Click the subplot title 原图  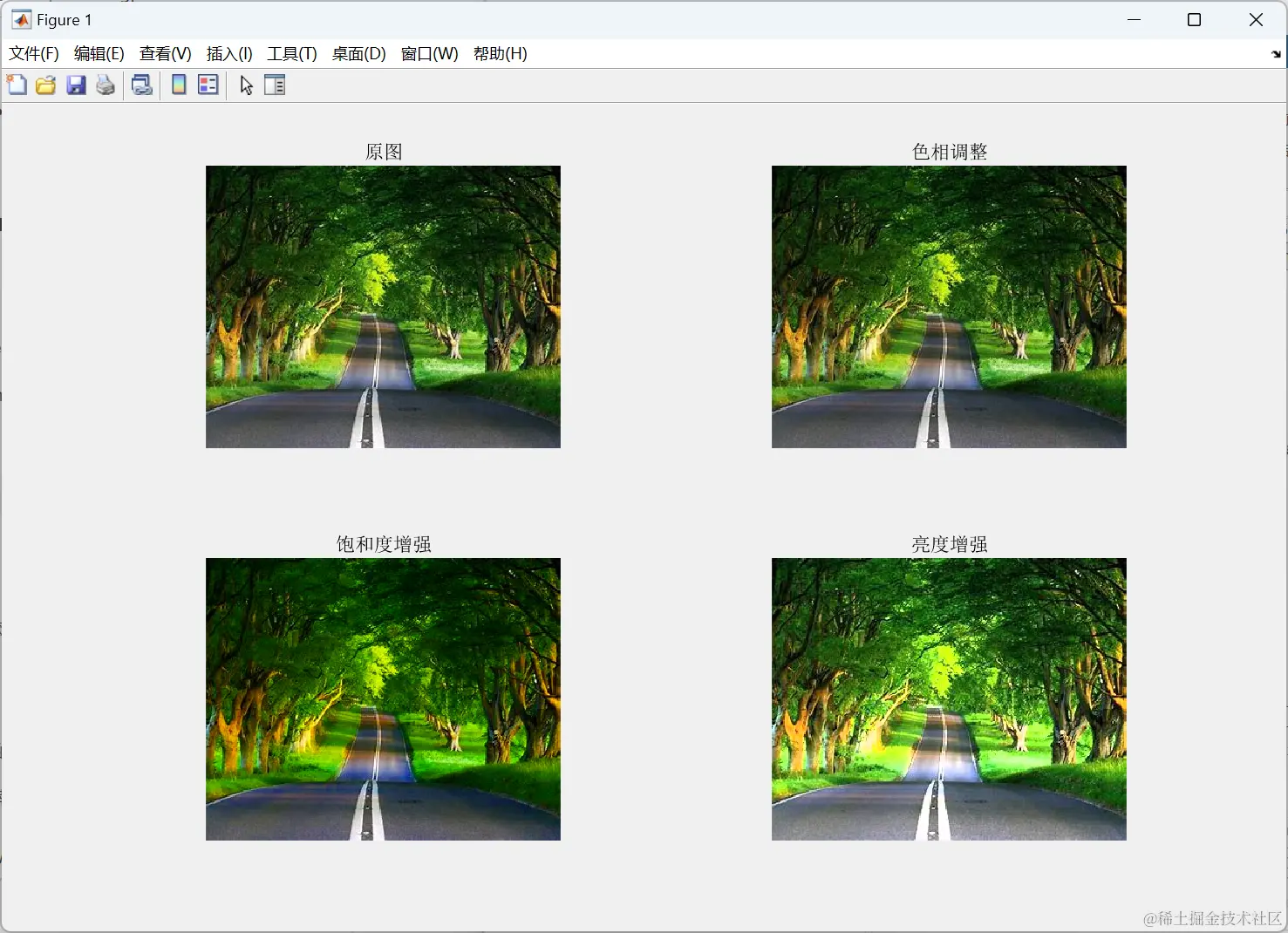tap(384, 152)
